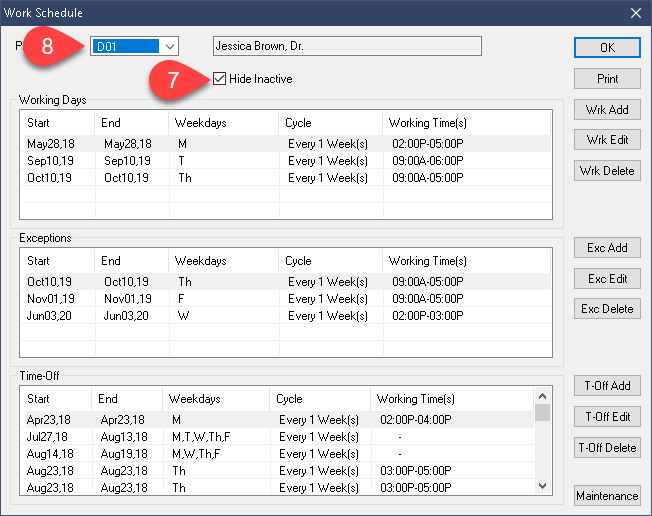The image size is (652, 516).
Task: Click the OK button
Action: pos(607,48)
